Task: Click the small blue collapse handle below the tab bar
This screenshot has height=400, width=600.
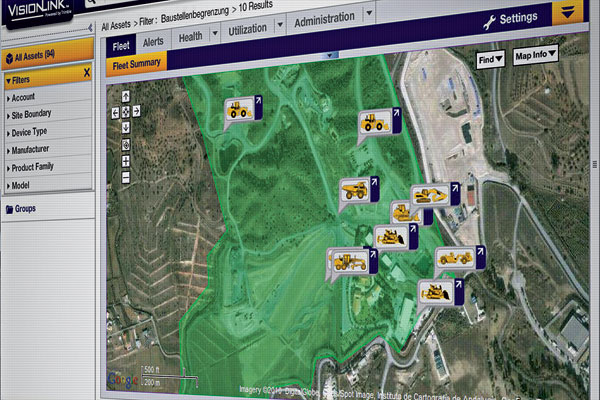Action: coord(329,55)
